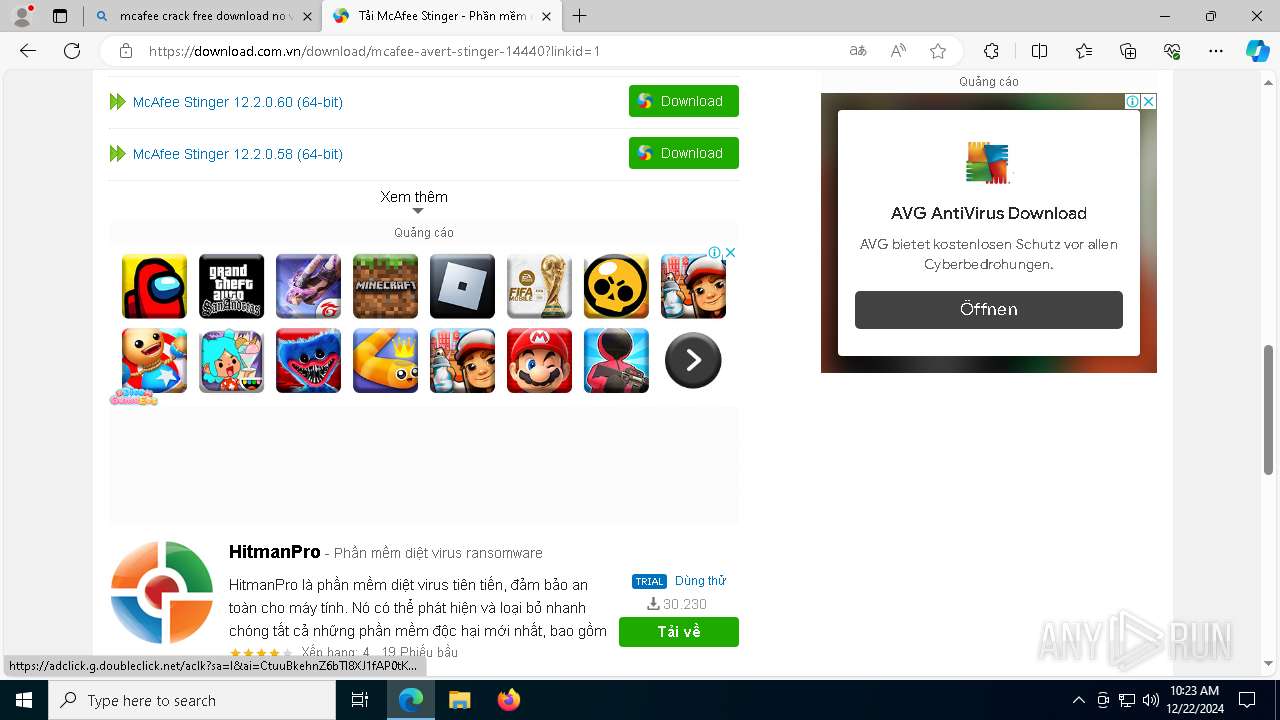1280x720 pixels.
Task: Click the Öffnen button in AVG ad
Action: tap(989, 310)
